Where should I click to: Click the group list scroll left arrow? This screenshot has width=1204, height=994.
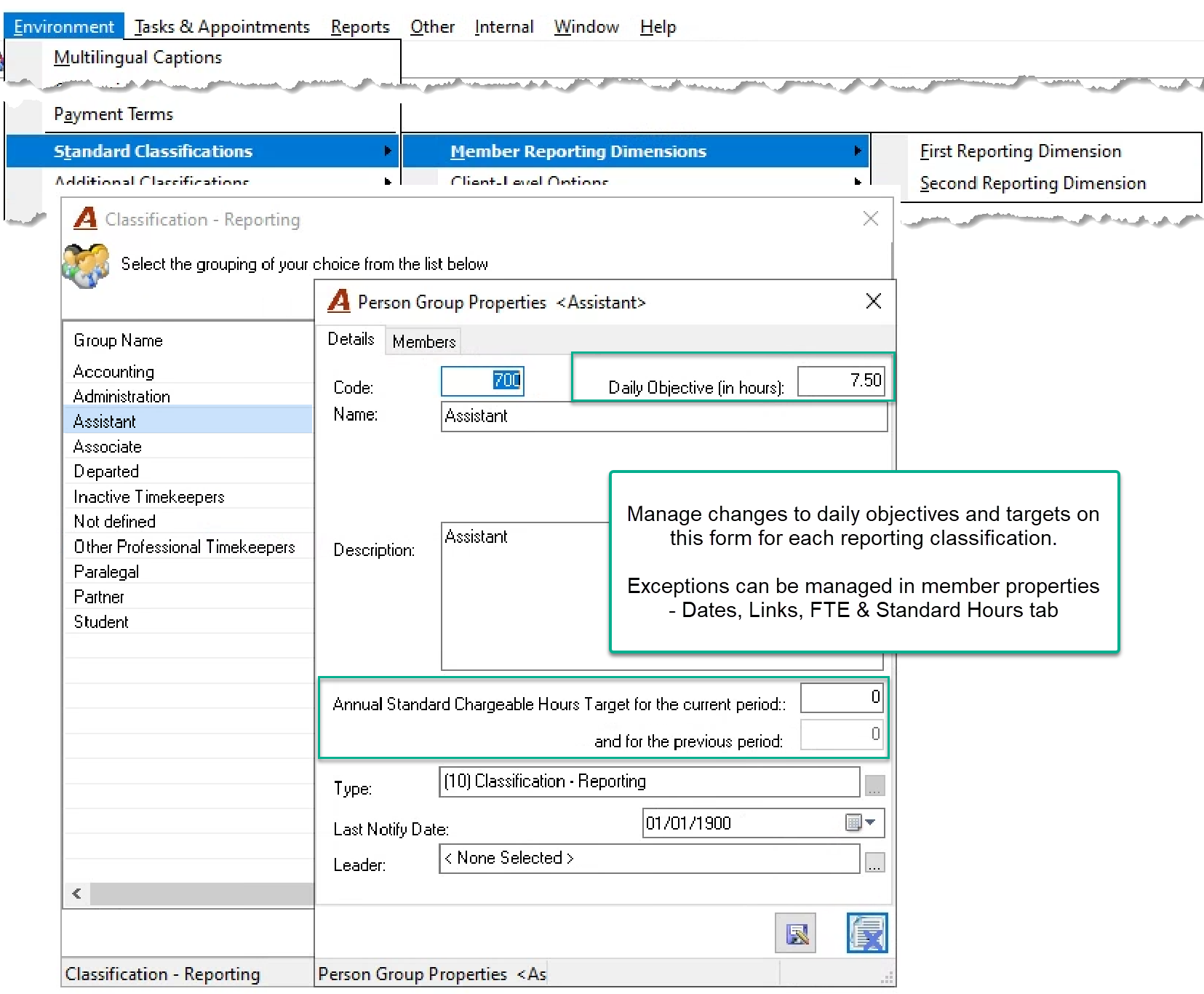77,894
